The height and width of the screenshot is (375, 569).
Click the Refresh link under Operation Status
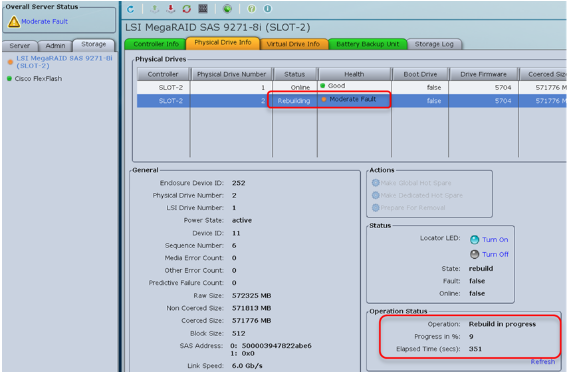pos(543,362)
